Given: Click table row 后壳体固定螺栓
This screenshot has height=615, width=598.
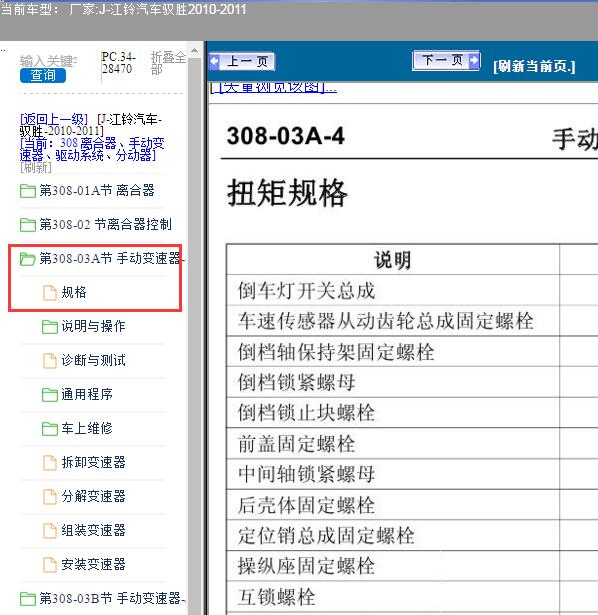Looking at the screenshot, I should (393, 505).
